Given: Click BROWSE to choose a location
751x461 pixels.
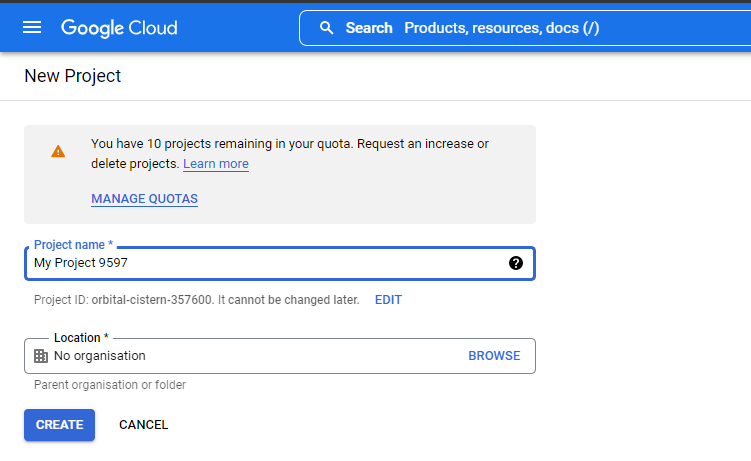Looking at the screenshot, I should coord(494,356).
